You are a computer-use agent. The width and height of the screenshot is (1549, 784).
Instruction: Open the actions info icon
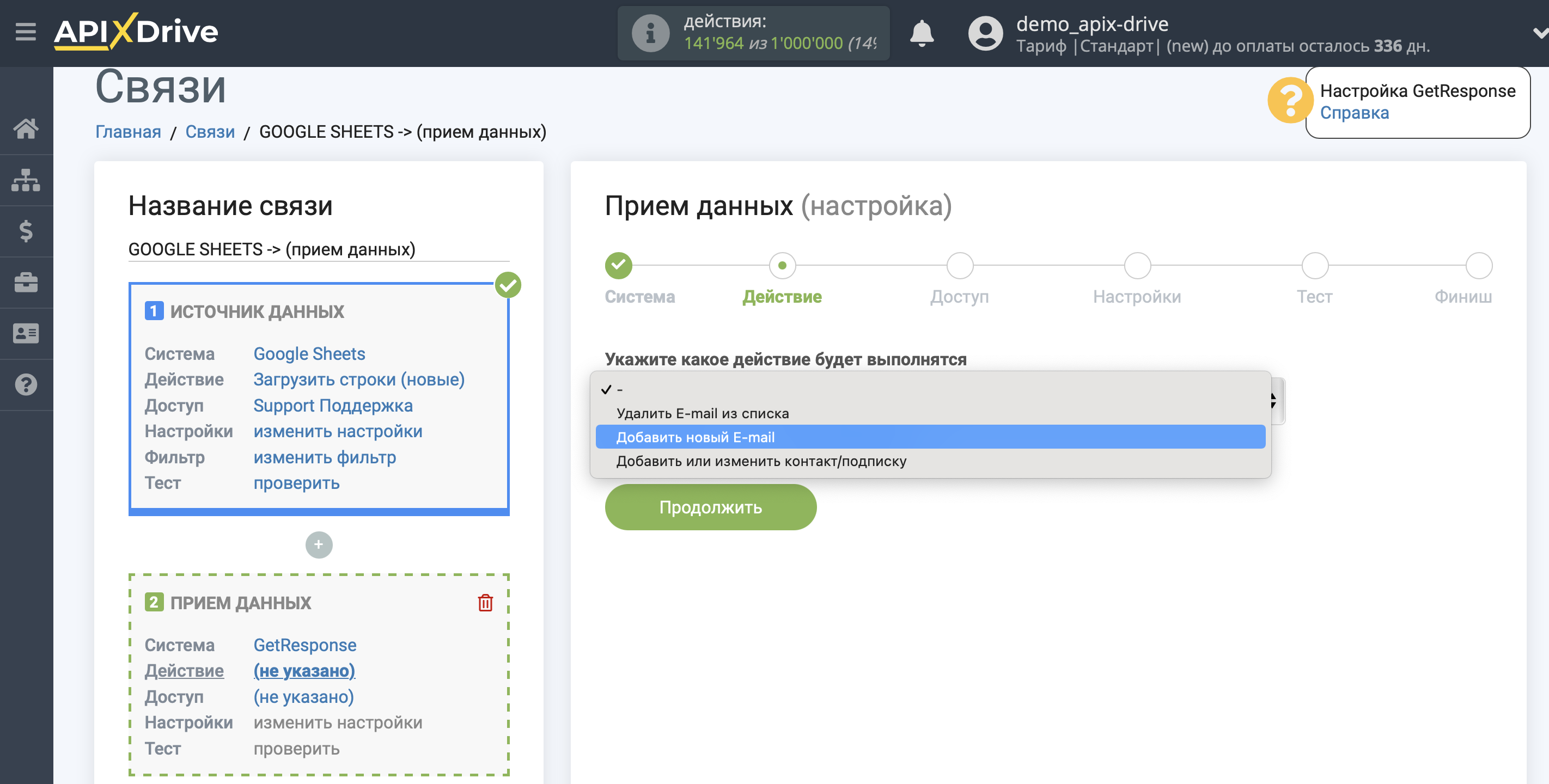click(650, 33)
